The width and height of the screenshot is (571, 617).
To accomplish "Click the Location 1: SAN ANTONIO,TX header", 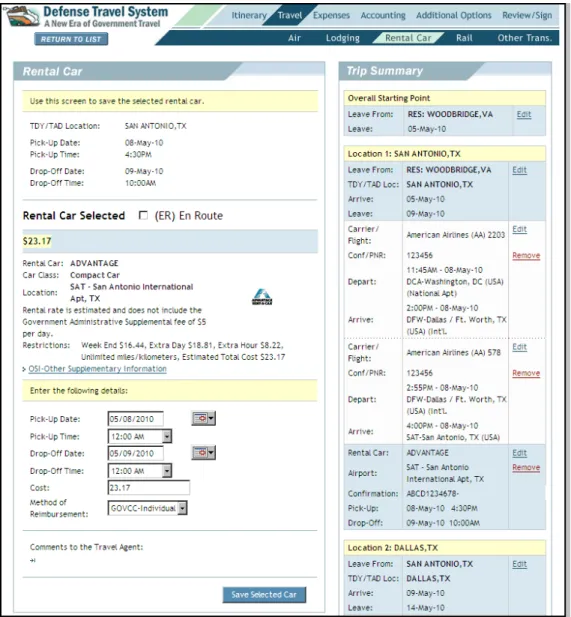I will 445,153.
